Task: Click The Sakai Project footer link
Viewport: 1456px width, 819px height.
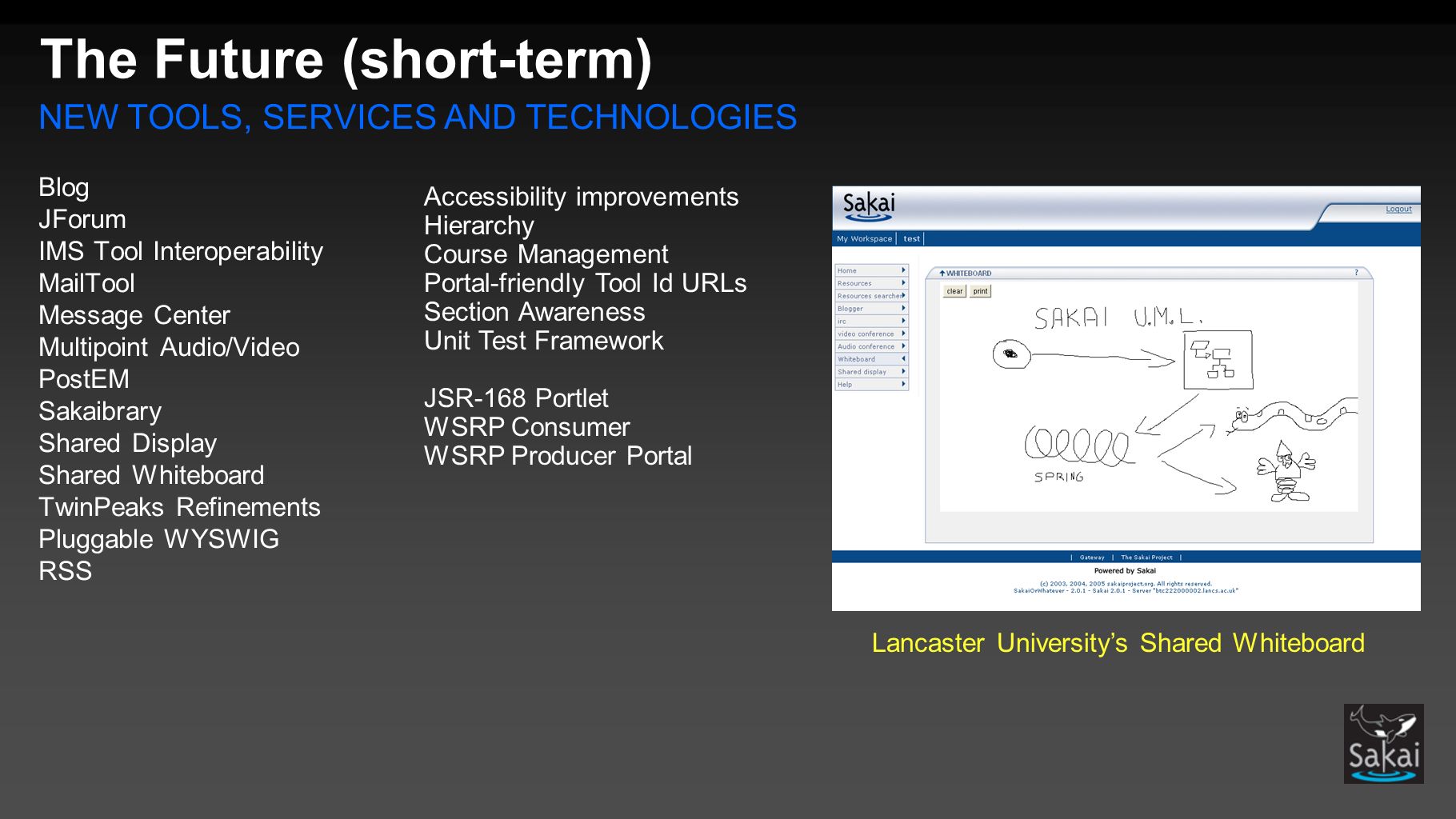Action: [1146, 557]
